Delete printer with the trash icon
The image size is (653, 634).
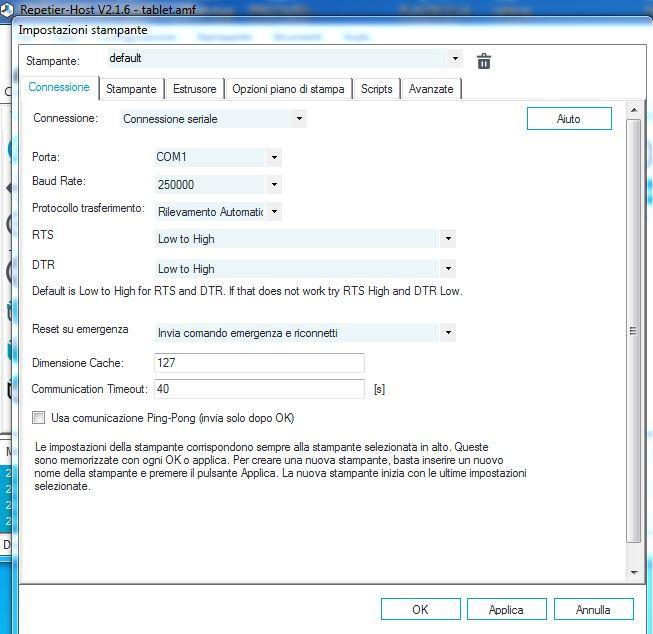(484, 61)
